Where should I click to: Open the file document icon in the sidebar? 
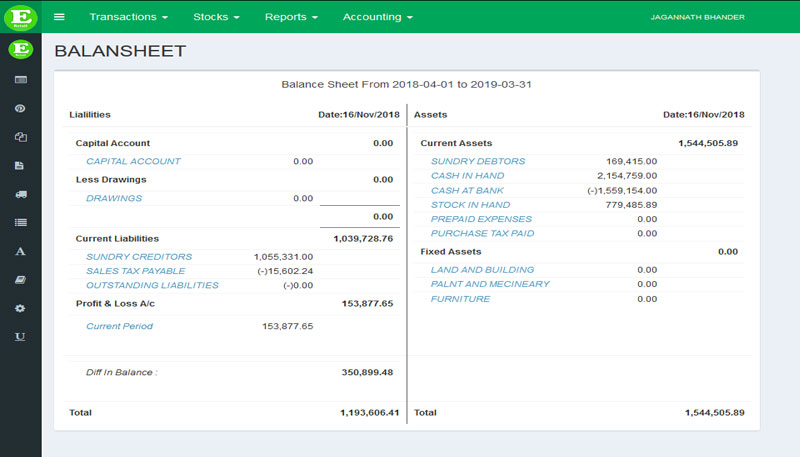tap(19, 165)
